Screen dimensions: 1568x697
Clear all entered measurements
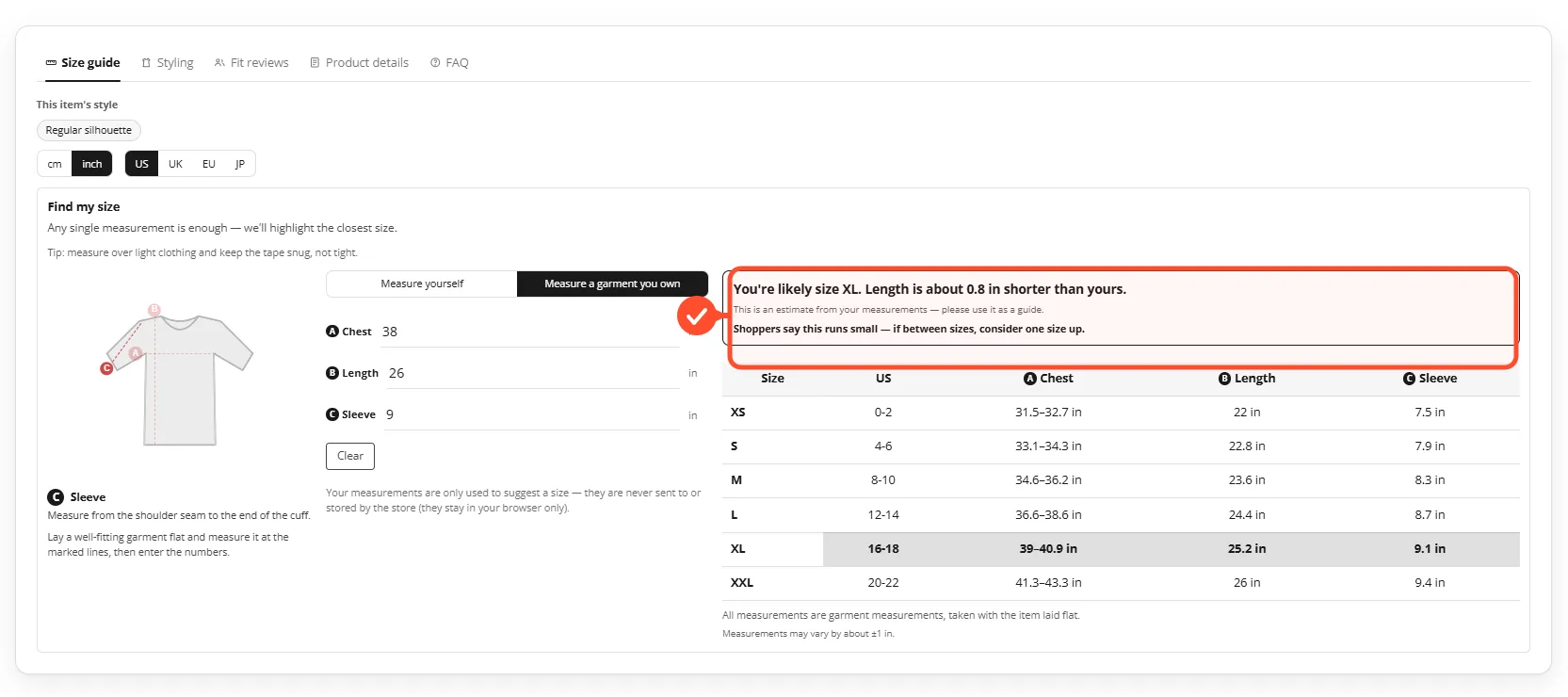pos(350,456)
